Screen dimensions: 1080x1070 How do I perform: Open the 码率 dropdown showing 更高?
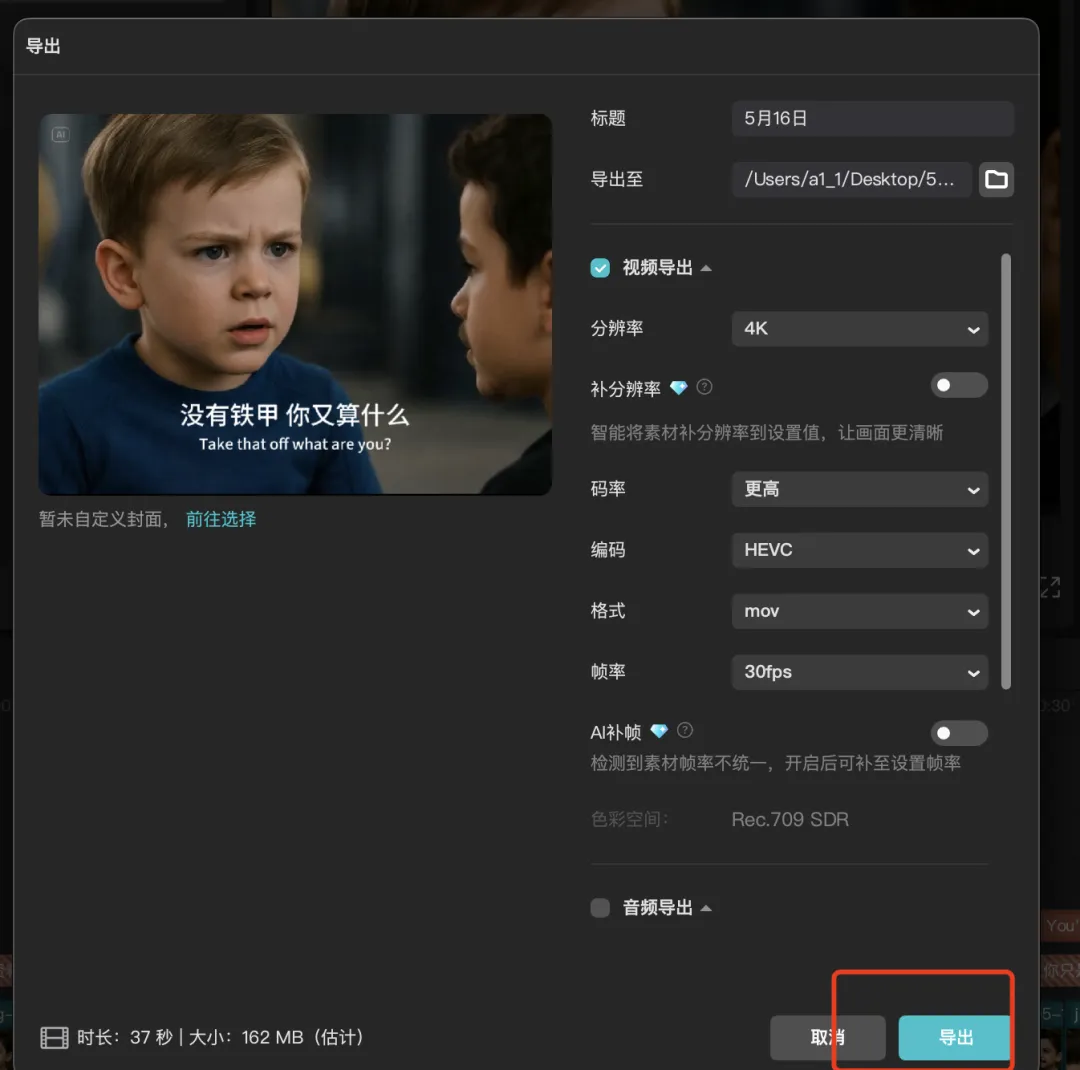(x=860, y=489)
